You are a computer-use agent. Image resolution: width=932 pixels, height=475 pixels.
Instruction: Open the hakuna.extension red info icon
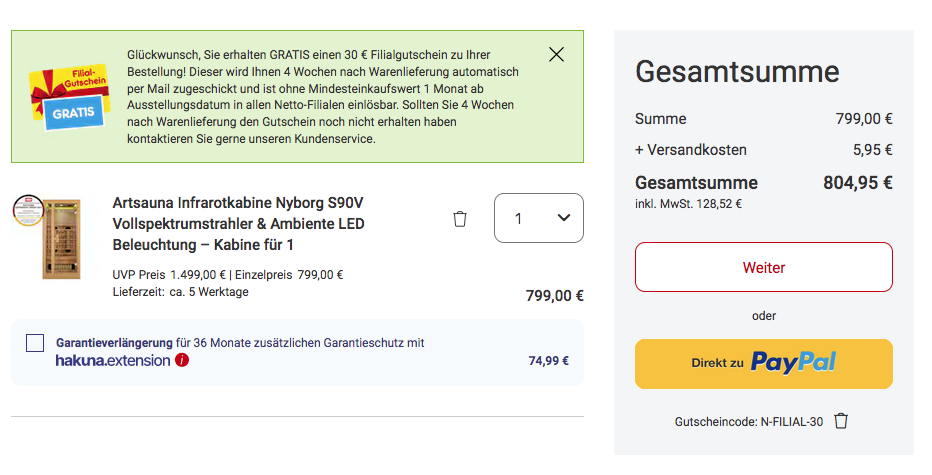(182, 360)
